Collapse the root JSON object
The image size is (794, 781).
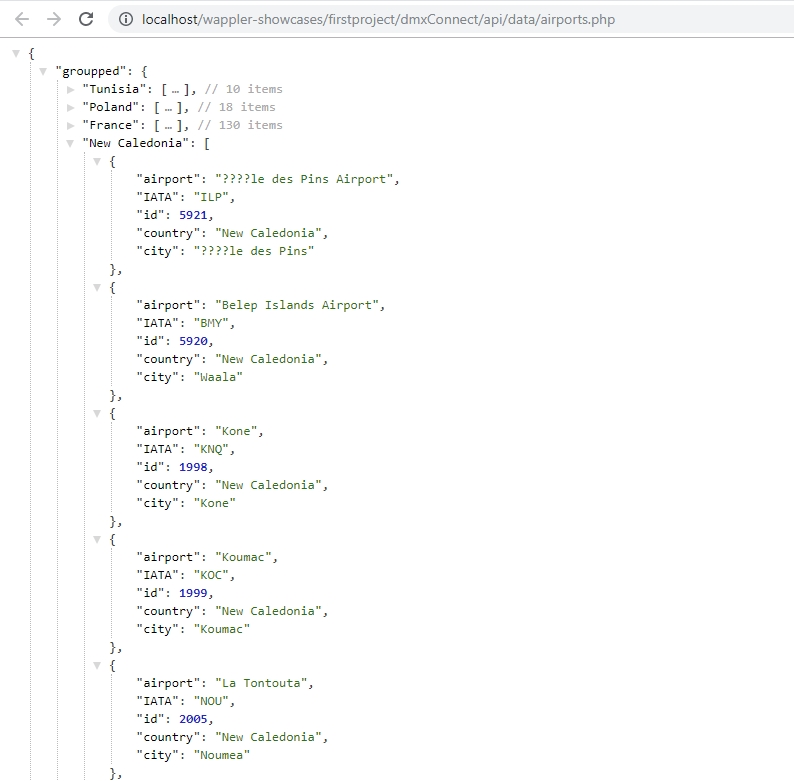click(17, 53)
